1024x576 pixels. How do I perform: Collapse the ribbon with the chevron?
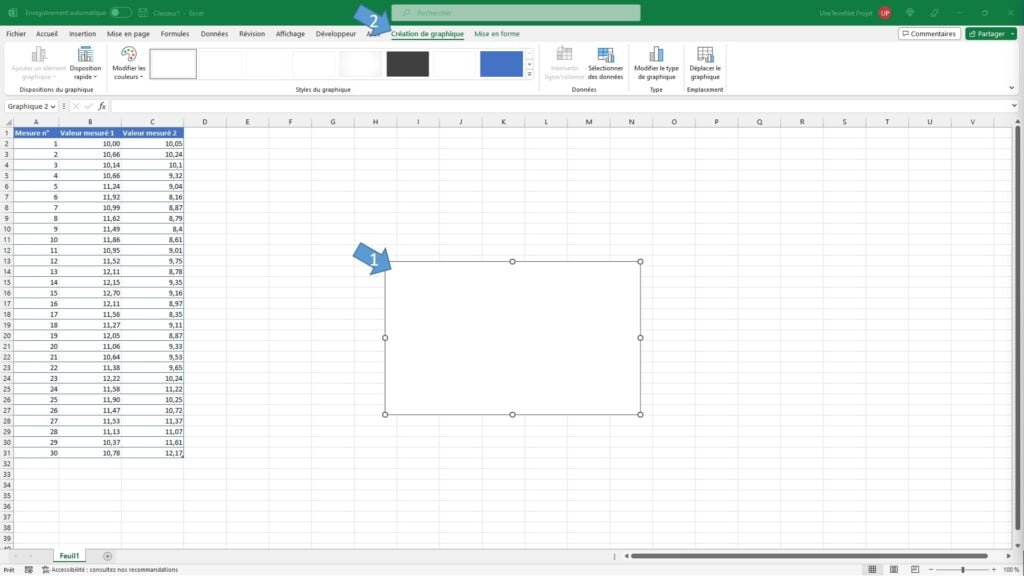click(x=1012, y=88)
